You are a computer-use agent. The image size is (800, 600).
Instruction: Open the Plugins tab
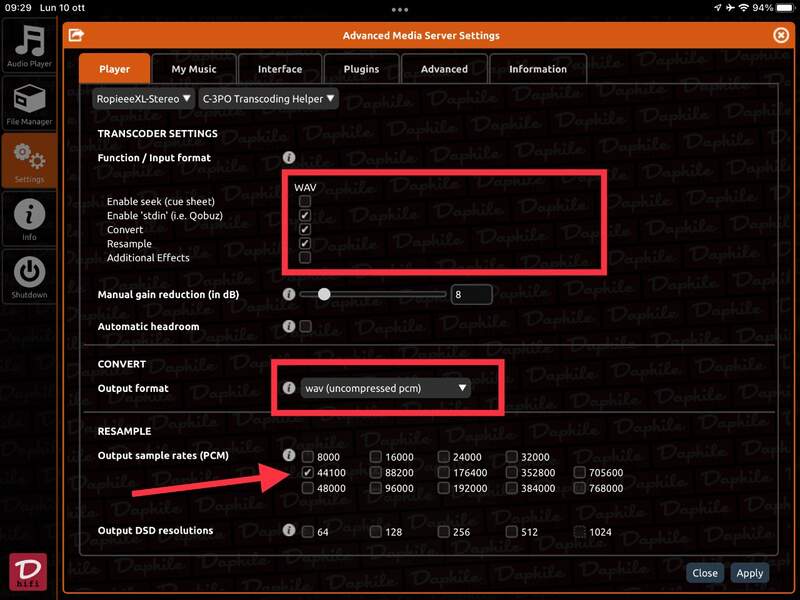361,69
